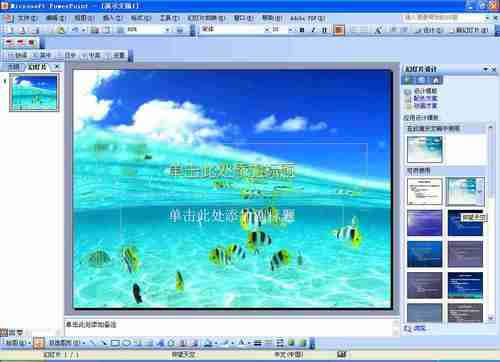Select the Rectangle drawing tool
This screenshot has height=362, width=500.
(x=115, y=343)
